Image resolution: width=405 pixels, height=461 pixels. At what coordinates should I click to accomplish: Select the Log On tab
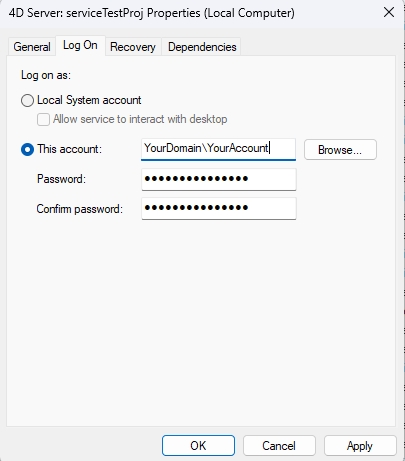(x=80, y=45)
